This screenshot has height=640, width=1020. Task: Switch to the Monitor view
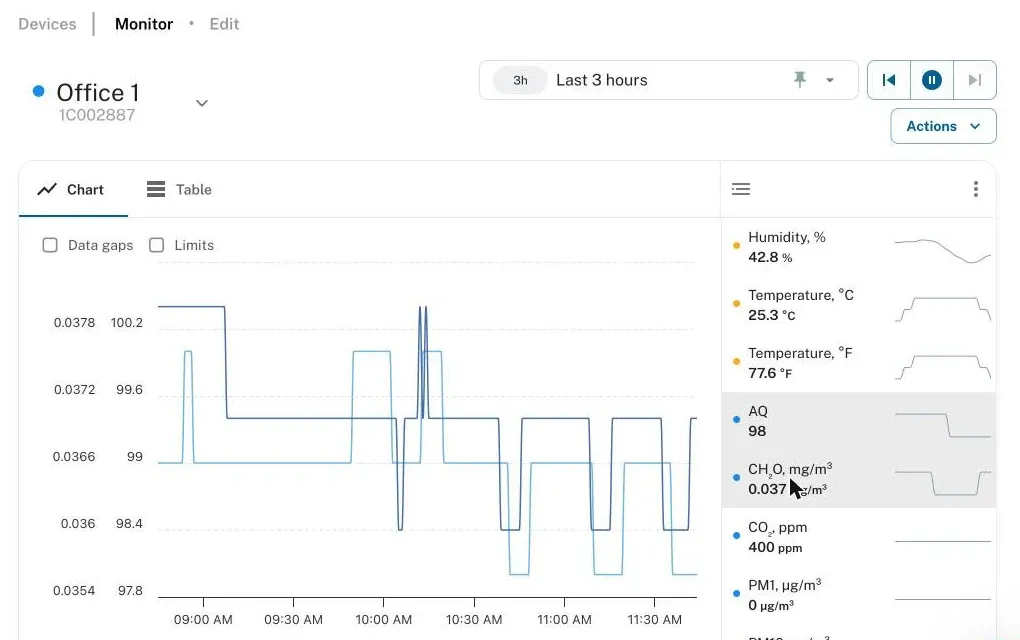pos(144,24)
